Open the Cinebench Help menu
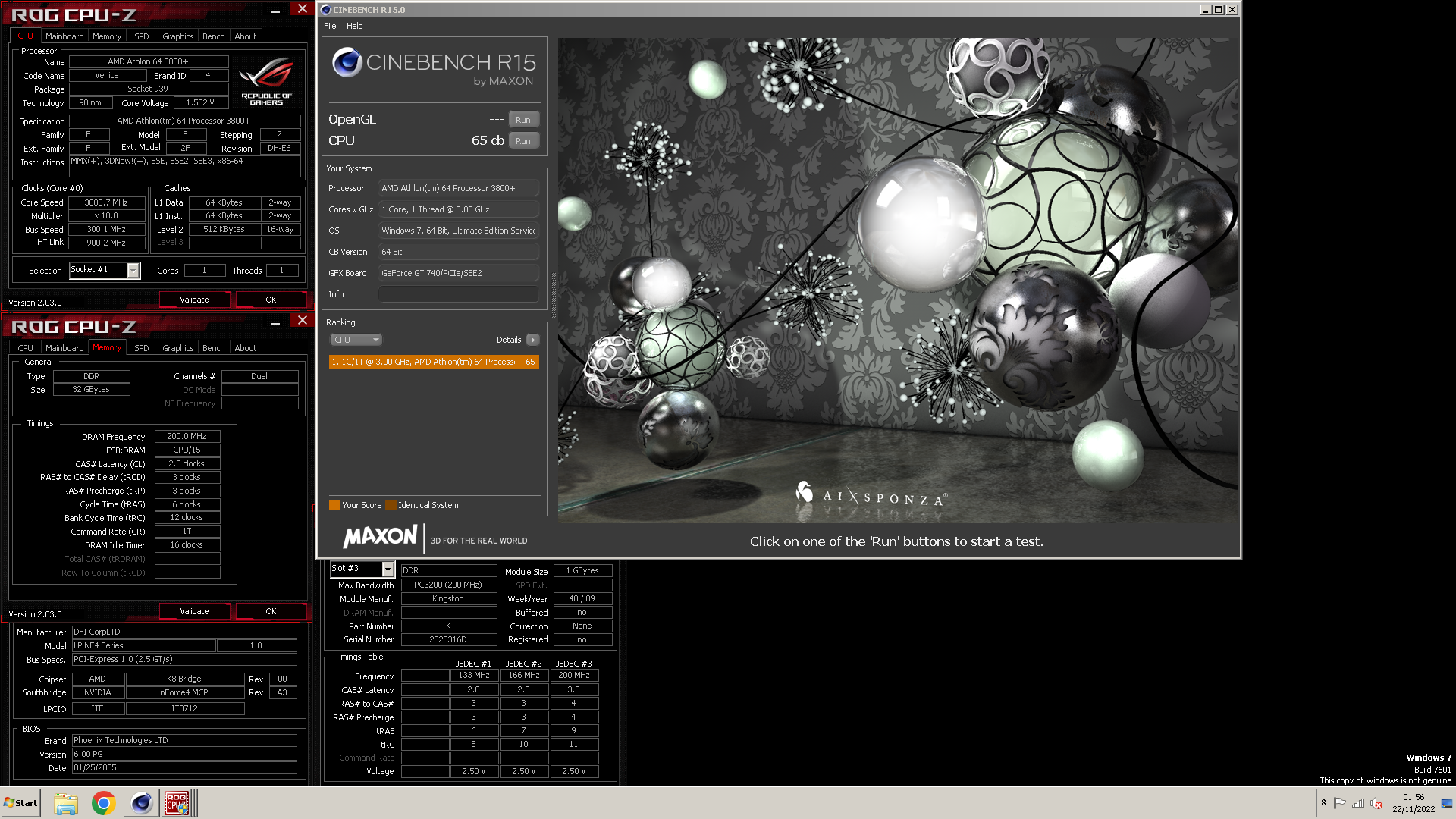 click(x=354, y=26)
